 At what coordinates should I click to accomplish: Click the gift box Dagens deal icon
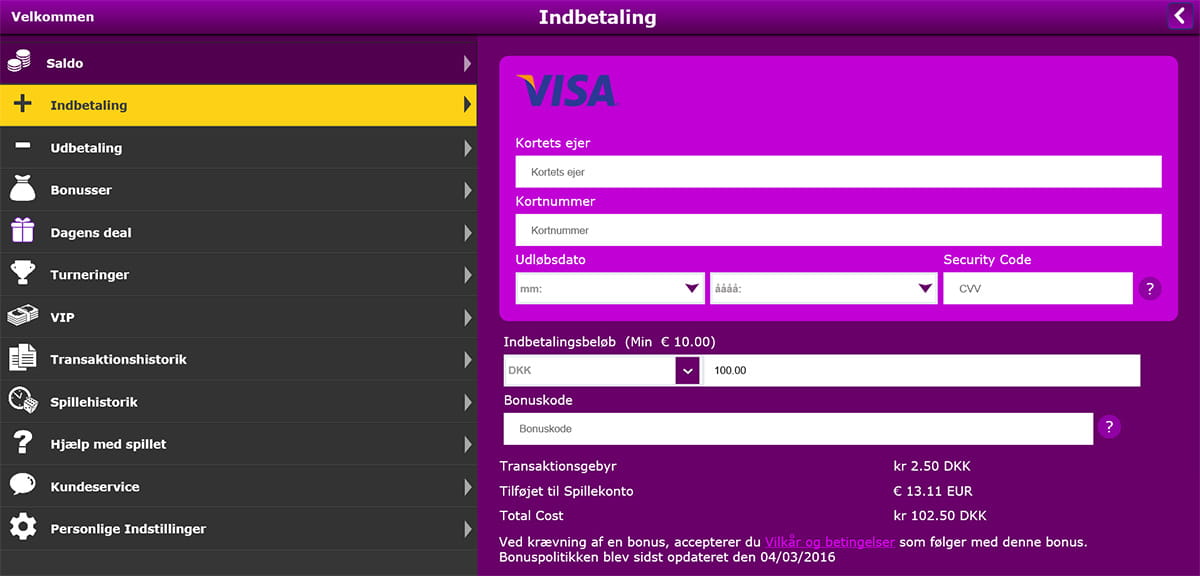coord(22,231)
